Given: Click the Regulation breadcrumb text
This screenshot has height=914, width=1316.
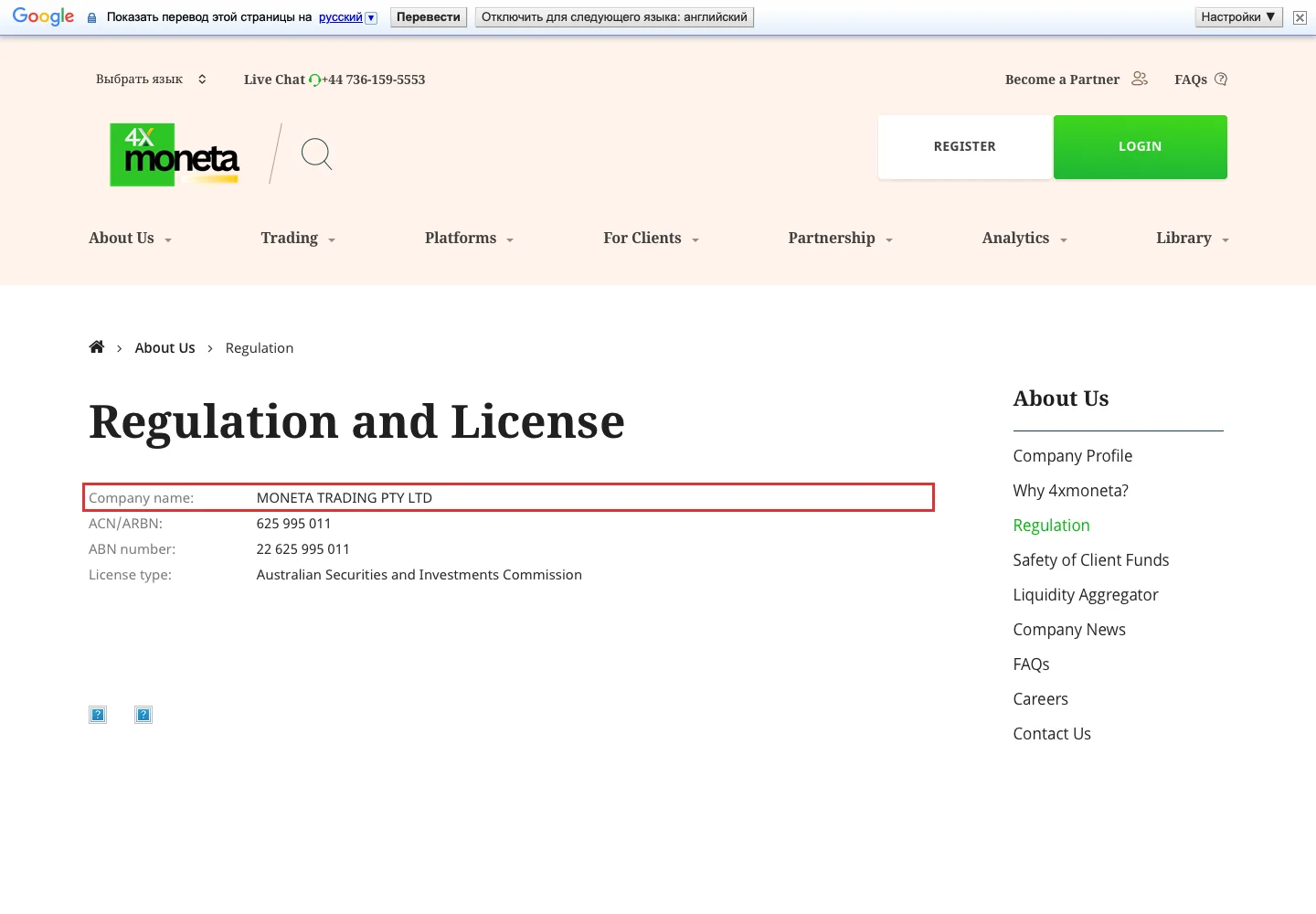Looking at the screenshot, I should tap(260, 347).
